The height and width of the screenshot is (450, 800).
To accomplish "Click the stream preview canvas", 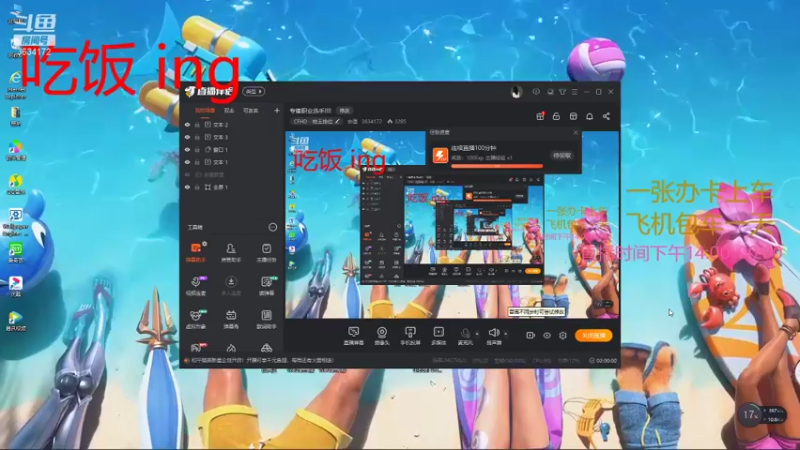I will pyautogui.click(x=452, y=224).
